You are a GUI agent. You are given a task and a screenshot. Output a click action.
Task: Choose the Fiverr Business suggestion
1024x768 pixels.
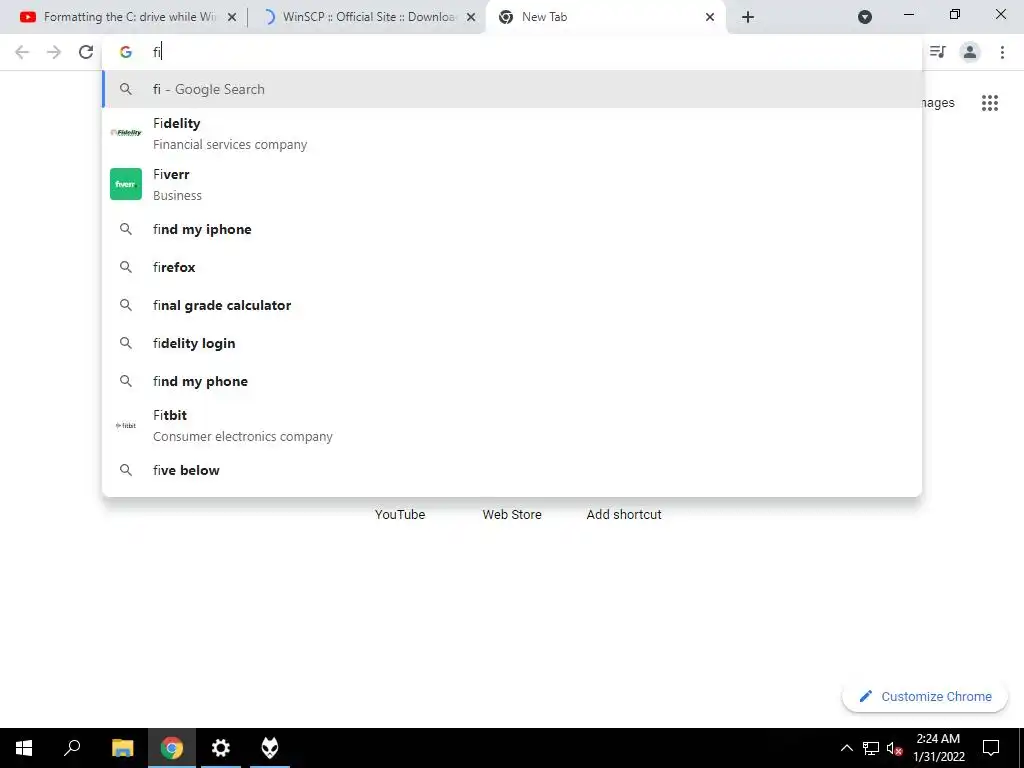pos(512,184)
